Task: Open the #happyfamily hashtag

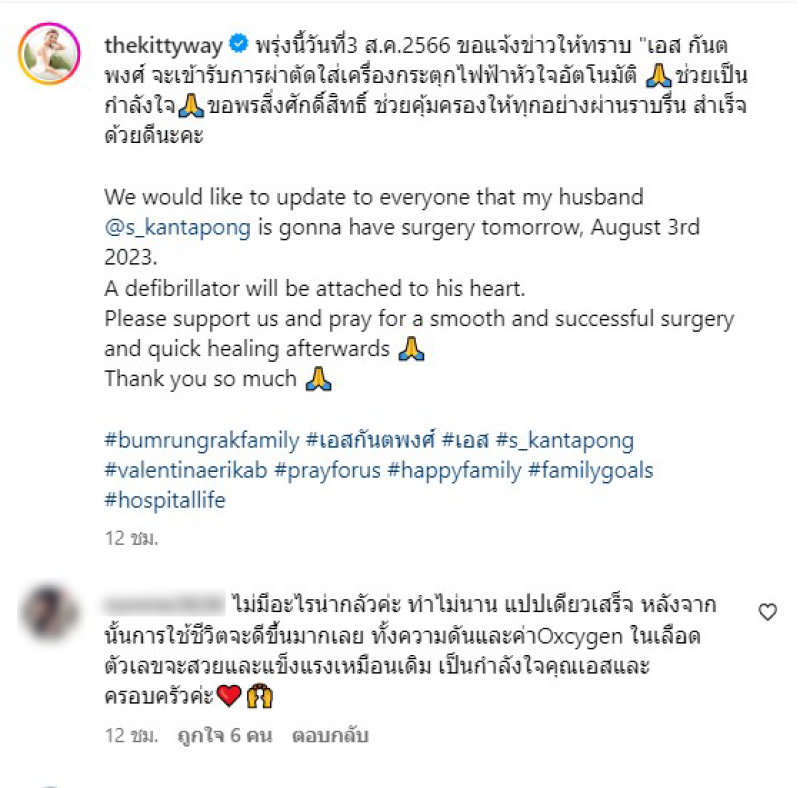Action: point(454,471)
